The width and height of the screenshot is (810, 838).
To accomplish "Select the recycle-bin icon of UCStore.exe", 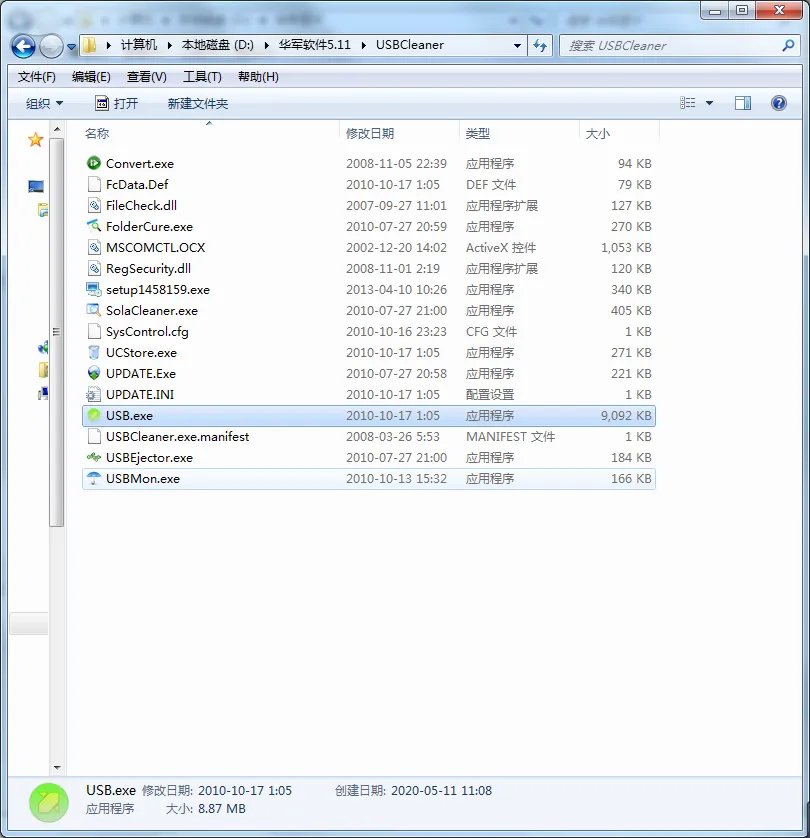I will click(95, 352).
